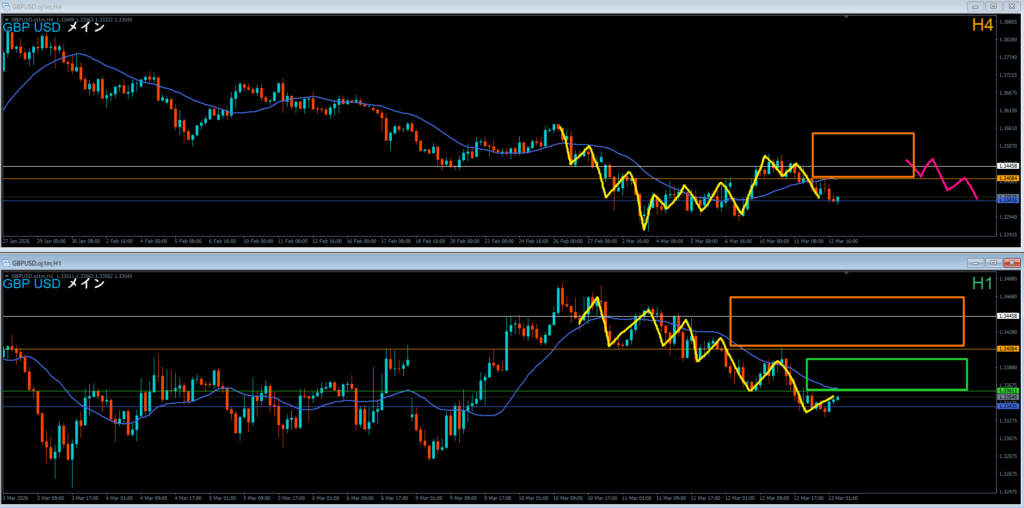Image resolution: width=1024 pixels, height=508 pixels.
Task: Click the 27 Jan 2026 date label on the H4 time axis
Action: tap(14, 241)
